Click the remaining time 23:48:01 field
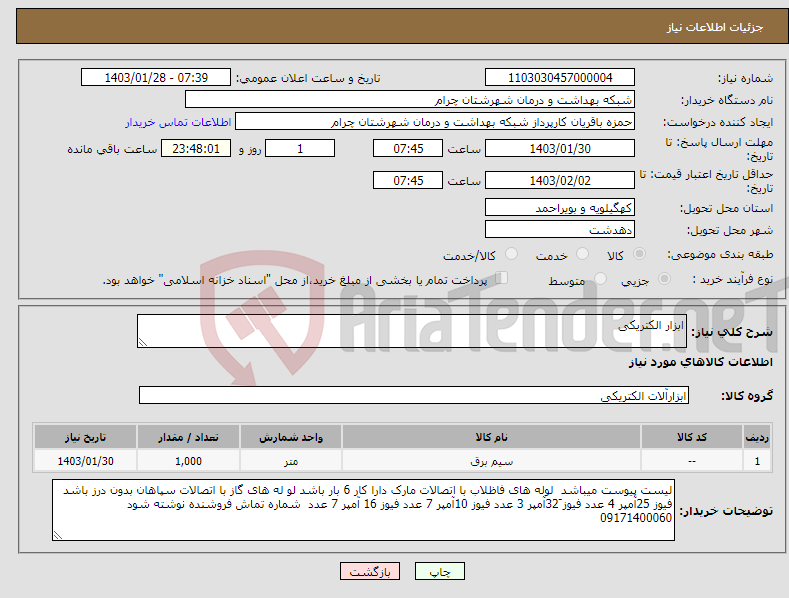Viewport: 789px width, 598px height. 196,148
